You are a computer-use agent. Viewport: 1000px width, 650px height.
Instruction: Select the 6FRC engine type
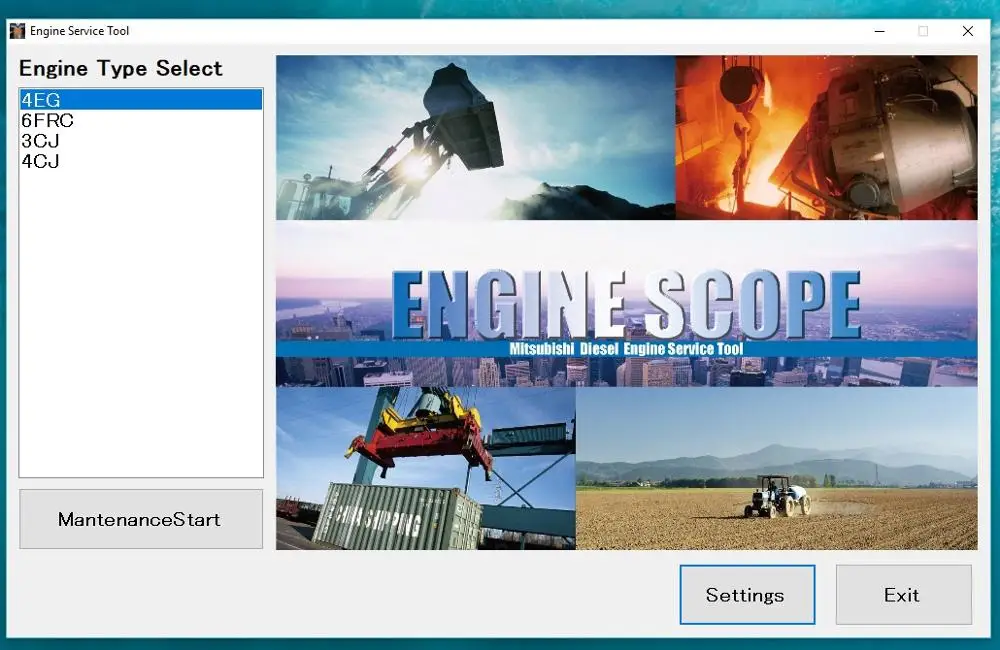141,121
